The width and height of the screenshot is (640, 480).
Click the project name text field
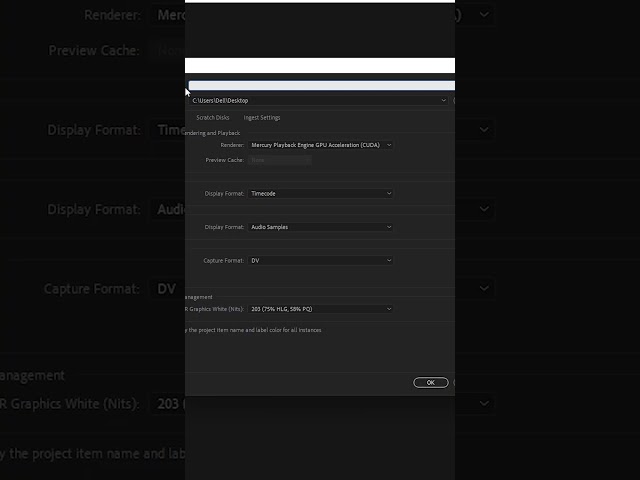click(x=320, y=86)
